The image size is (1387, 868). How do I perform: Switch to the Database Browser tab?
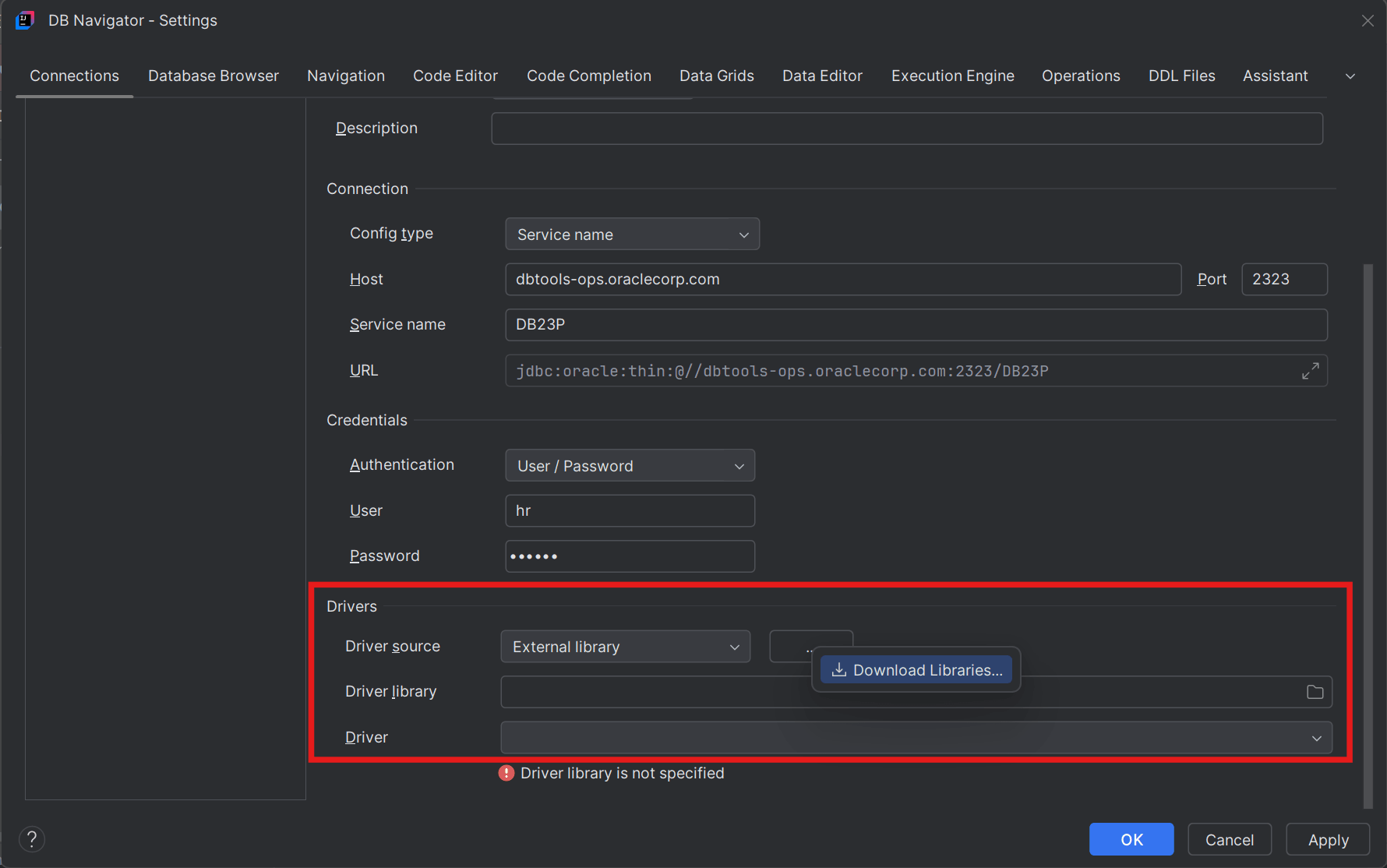[213, 76]
